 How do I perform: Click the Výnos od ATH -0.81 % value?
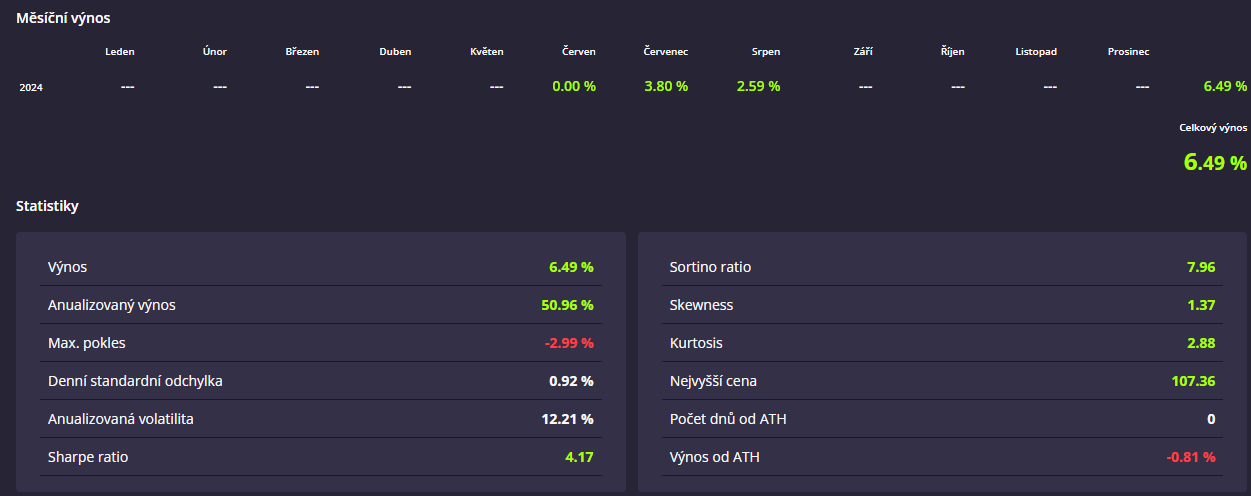pyautogui.click(x=1191, y=457)
